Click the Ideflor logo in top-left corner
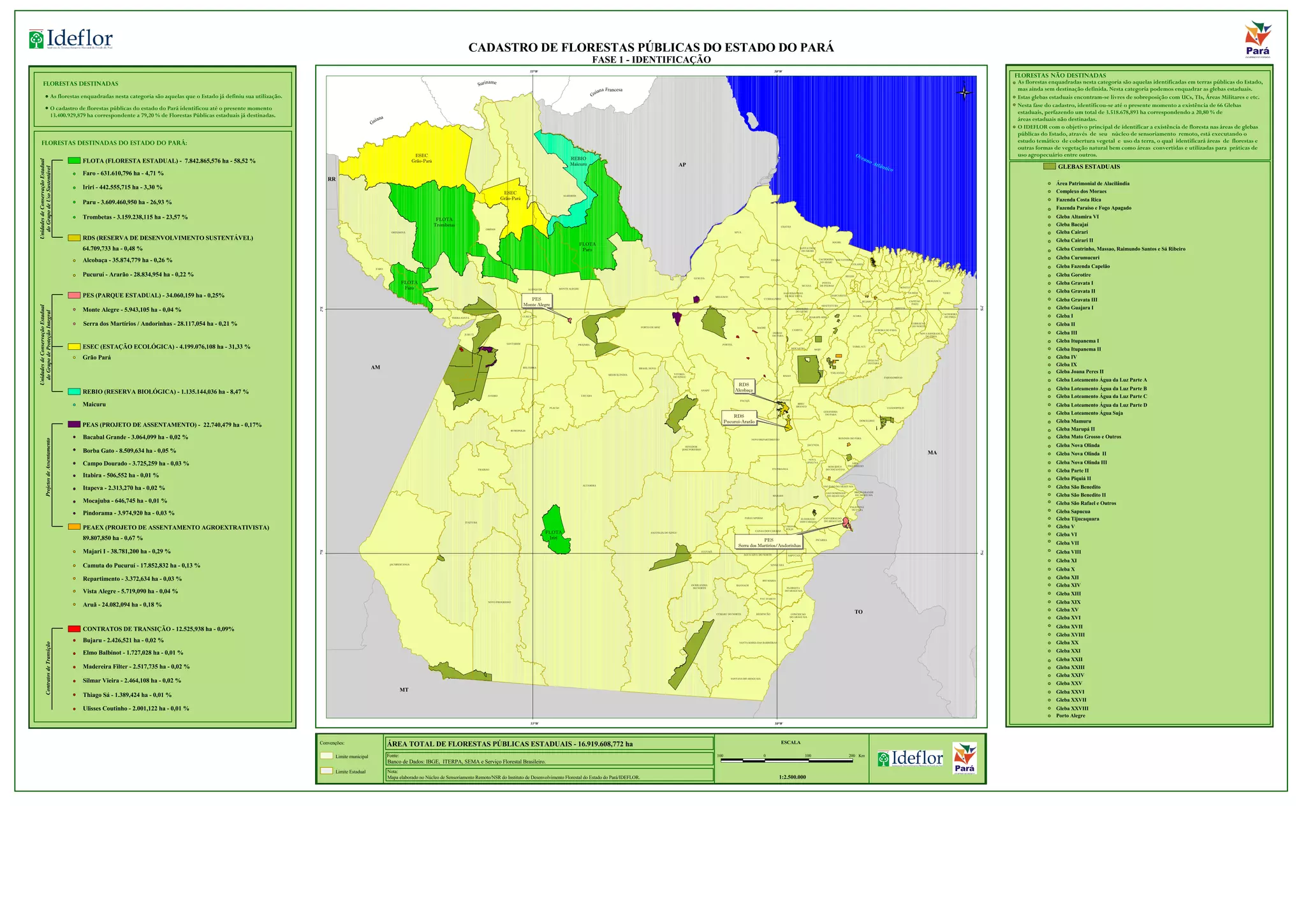This screenshot has width=1306, height=924. 71,39
